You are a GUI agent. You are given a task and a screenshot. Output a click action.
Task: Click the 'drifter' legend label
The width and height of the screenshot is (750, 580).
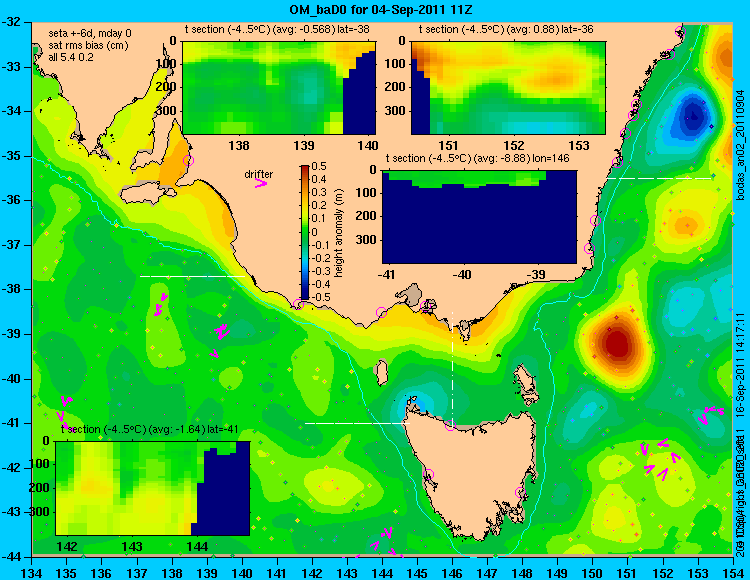(x=259, y=174)
